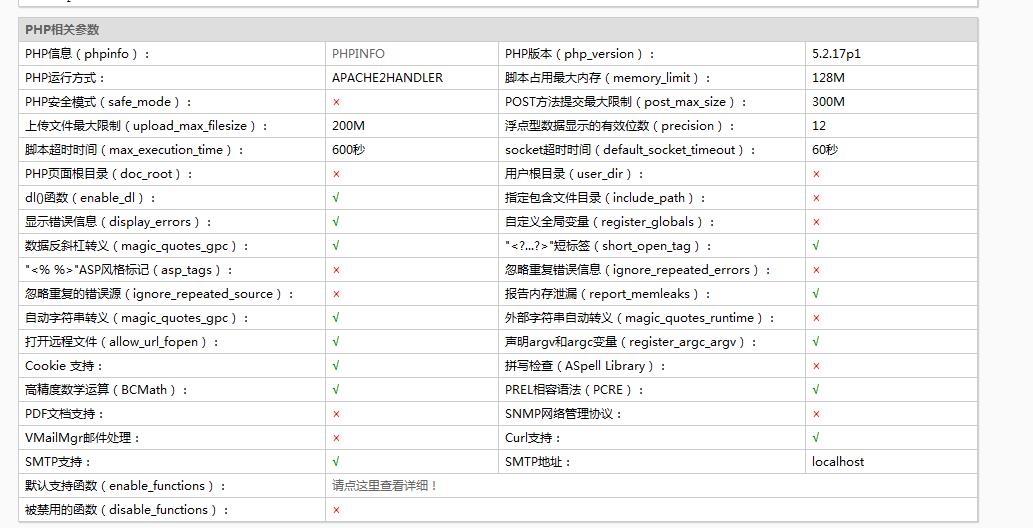Screen dimensions: 1033x528
Task: Click the 脚本超时时间 label
Action: coord(134,150)
